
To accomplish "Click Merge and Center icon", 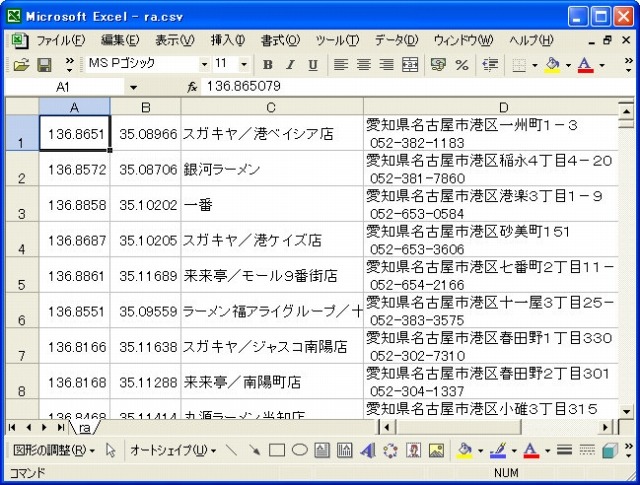I will pos(409,65).
